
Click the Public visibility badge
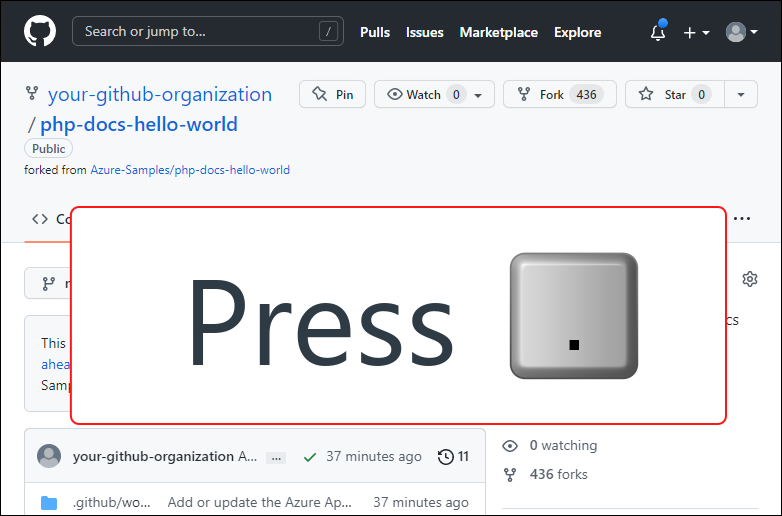[48, 149]
